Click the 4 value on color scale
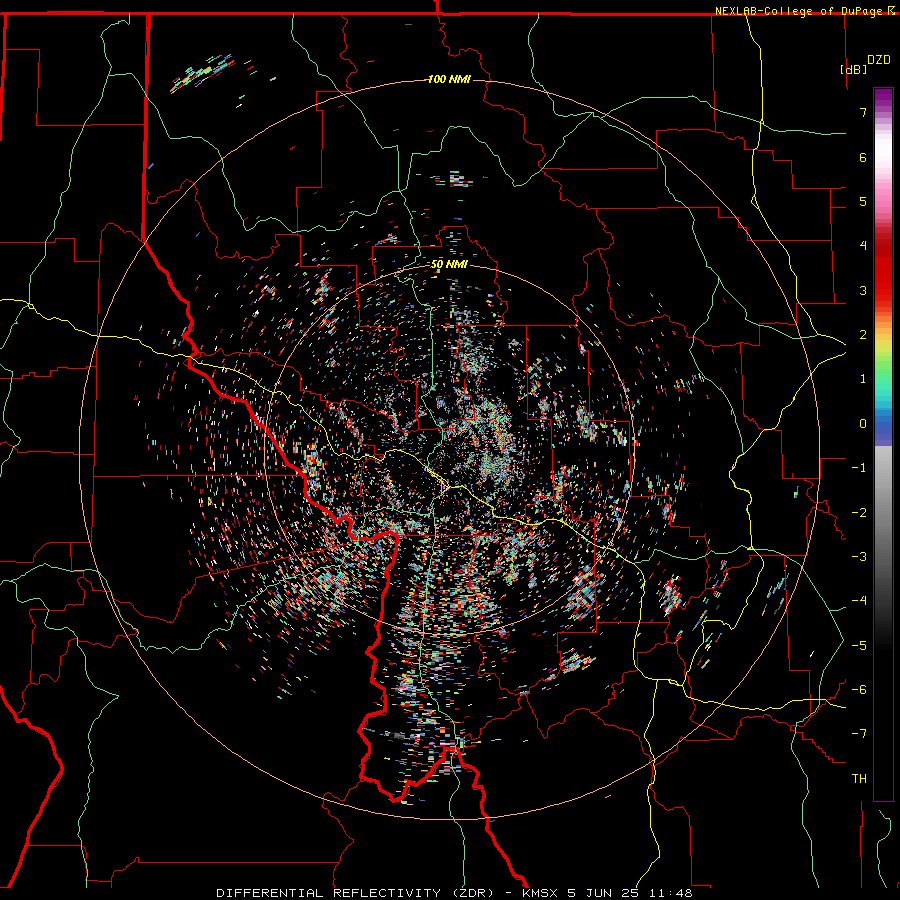This screenshot has width=900, height=900. pos(863,246)
